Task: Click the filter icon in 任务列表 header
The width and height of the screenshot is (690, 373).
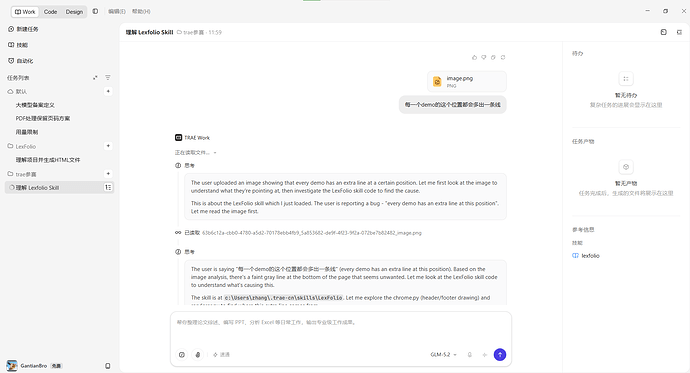Action: click(x=108, y=77)
